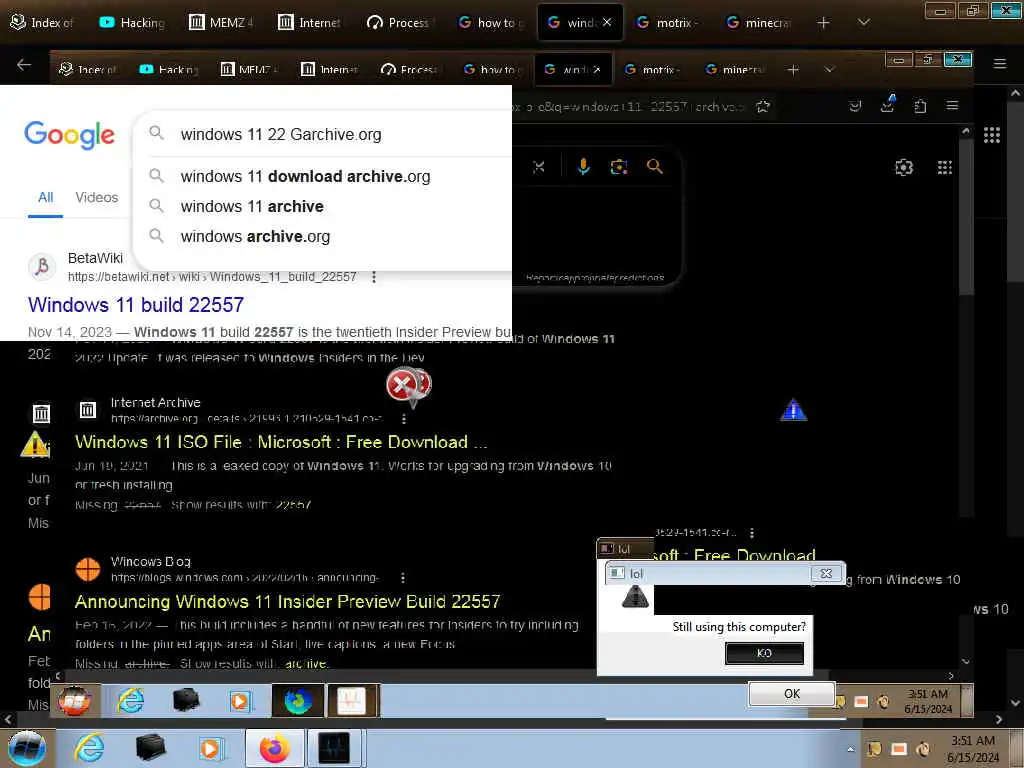The width and height of the screenshot is (1024, 768).
Task: Open more options dots for Windows Blog result
Action: tap(402, 578)
